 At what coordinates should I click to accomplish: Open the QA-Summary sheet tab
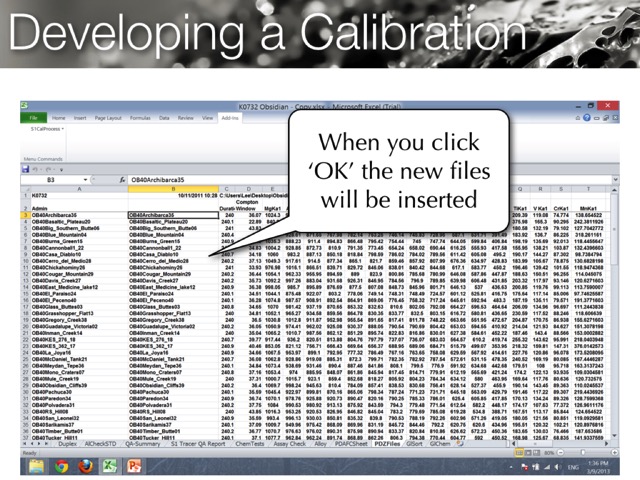coord(142,444)
